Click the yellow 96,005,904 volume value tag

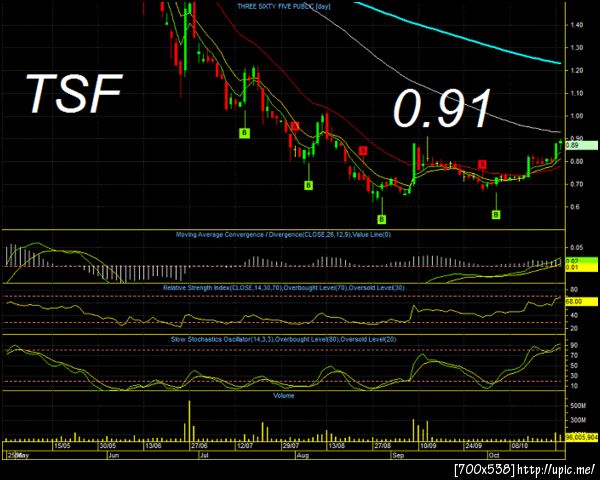point(581,437)
